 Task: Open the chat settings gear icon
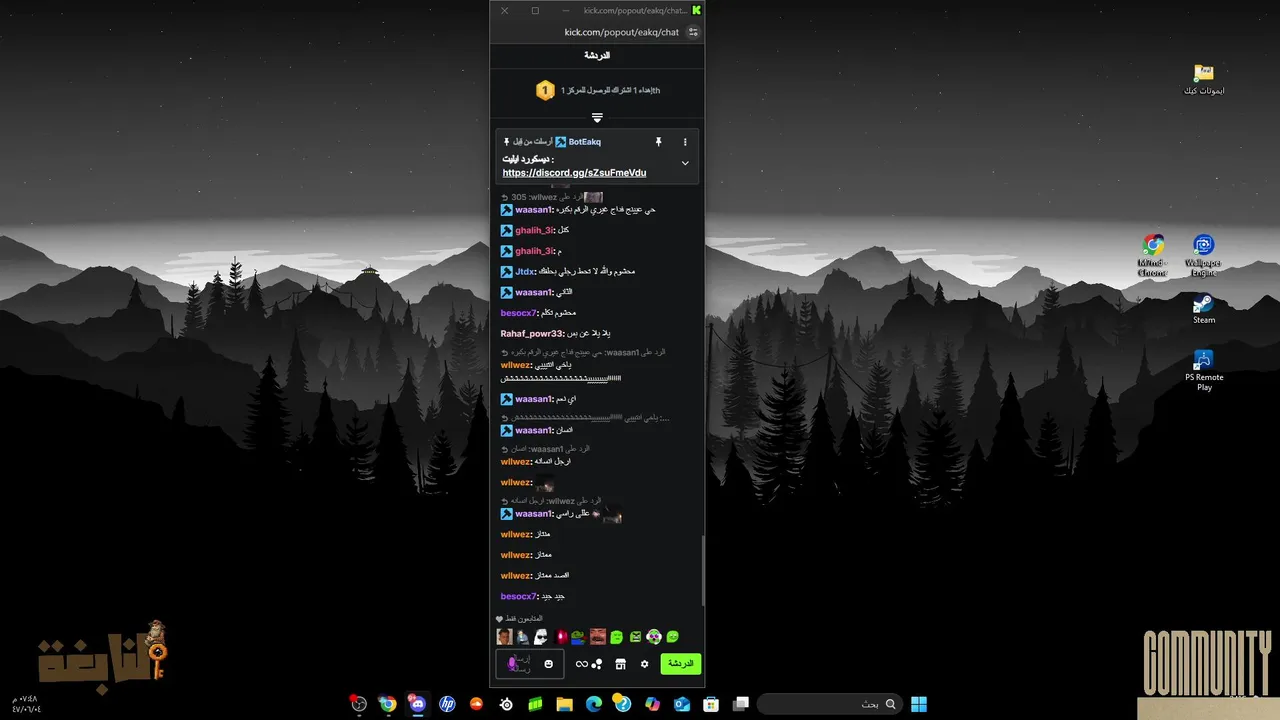[x=644, y=664]
